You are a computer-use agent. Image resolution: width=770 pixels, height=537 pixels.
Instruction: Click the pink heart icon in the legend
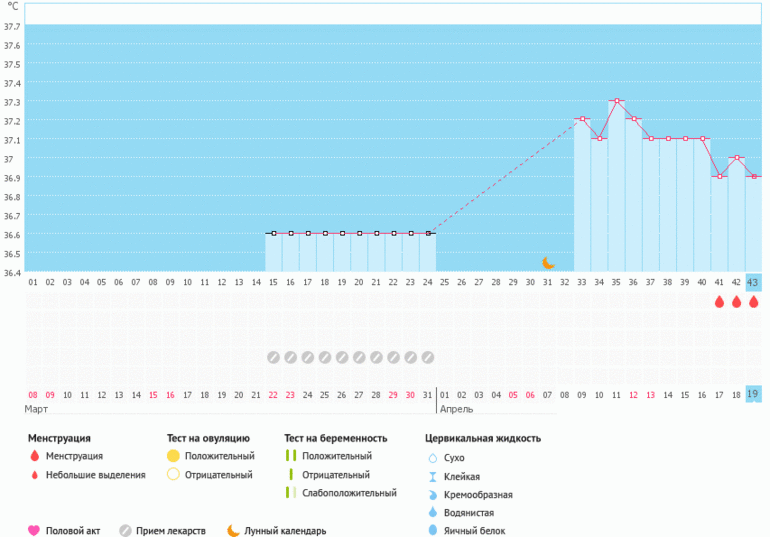coord(33,531)
